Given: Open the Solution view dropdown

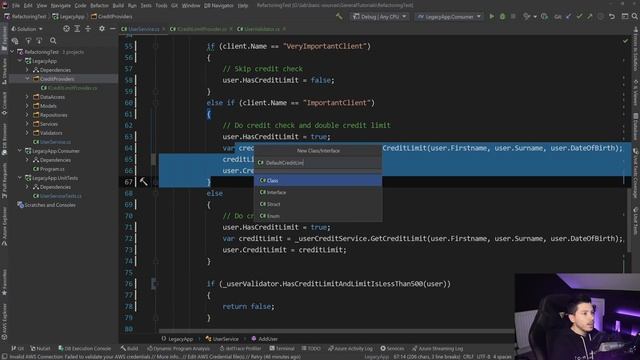Looking at the screenshot, I should (27, 29).
